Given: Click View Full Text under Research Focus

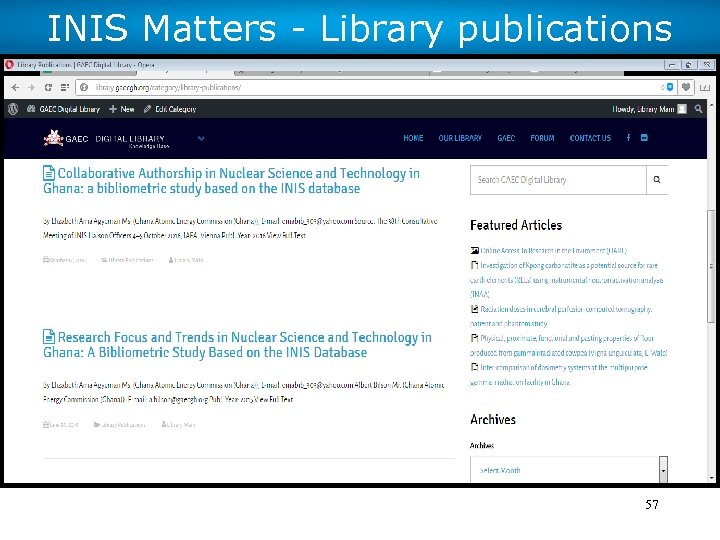Looking at the screenshot, I should coord(274,399).
